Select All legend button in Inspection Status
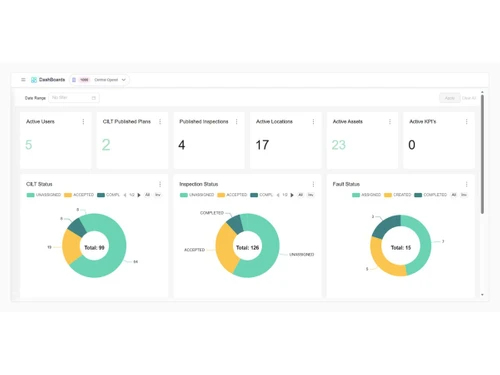 tap(300, 195)
